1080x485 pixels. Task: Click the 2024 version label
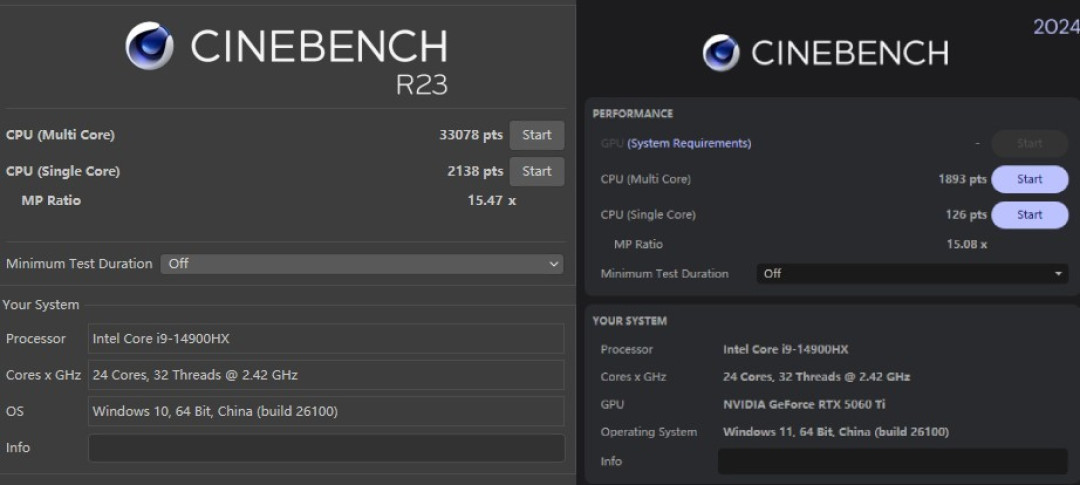1057,27
